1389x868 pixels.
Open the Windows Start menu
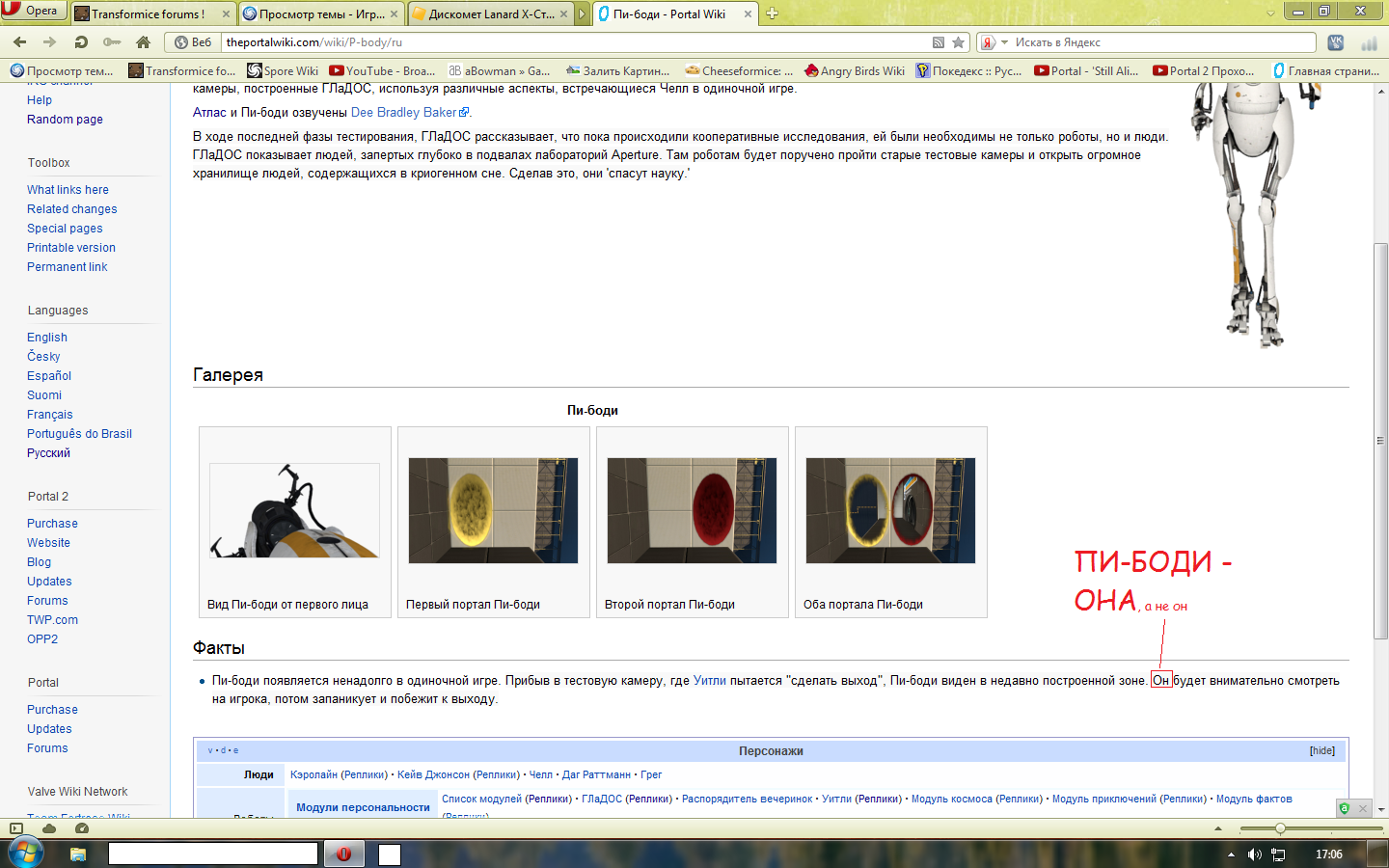(24, 854)
